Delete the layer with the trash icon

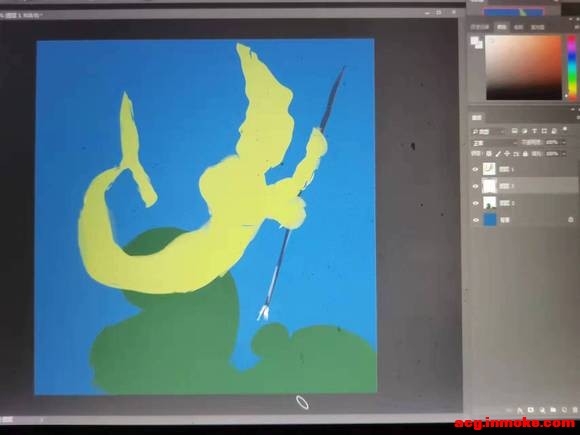coord(575,410)
